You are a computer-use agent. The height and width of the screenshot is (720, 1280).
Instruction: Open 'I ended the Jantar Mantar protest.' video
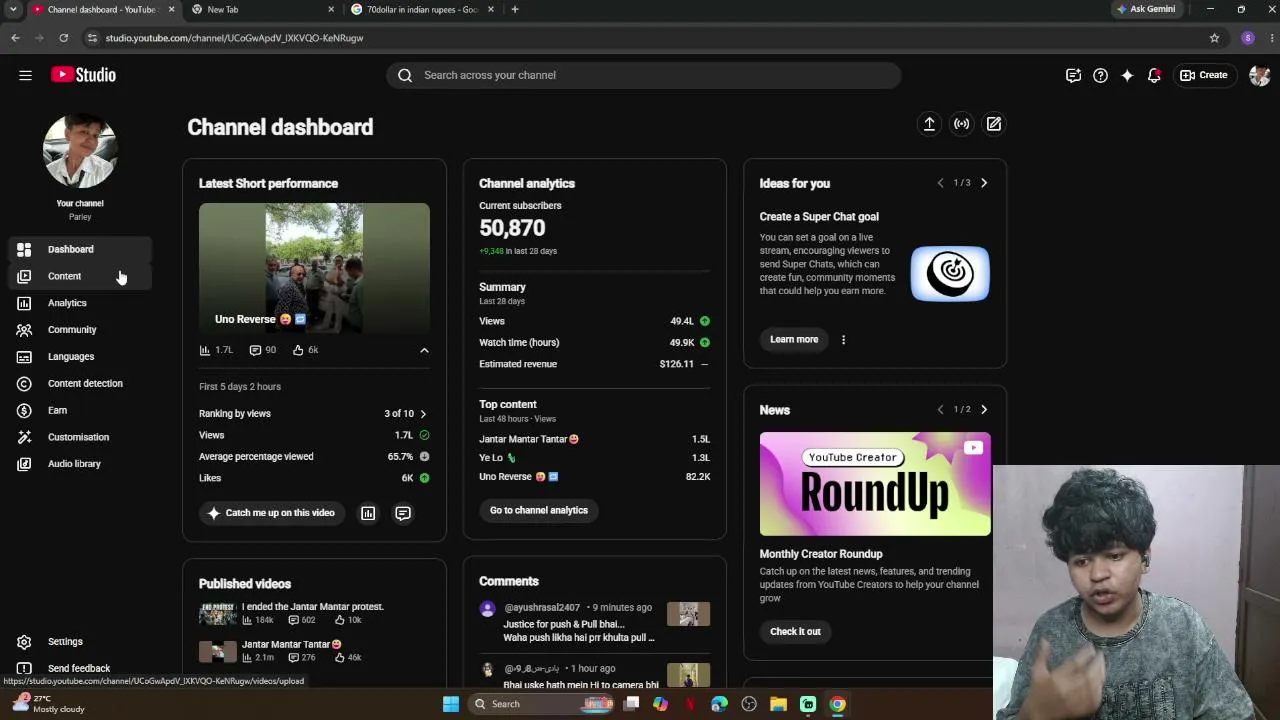[x=313, y=607]
